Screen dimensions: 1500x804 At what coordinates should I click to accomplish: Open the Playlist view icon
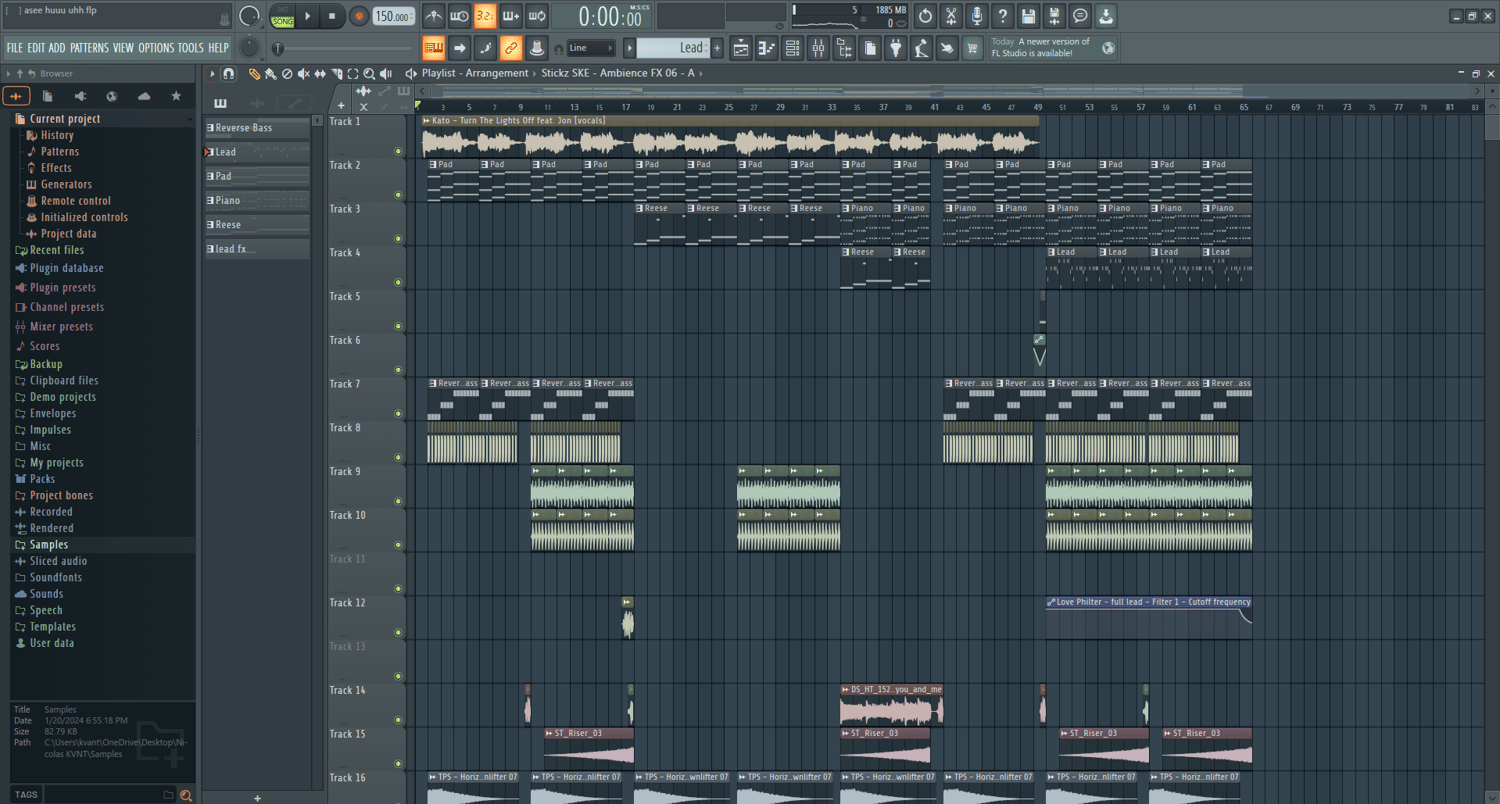[x=741, y=47]
